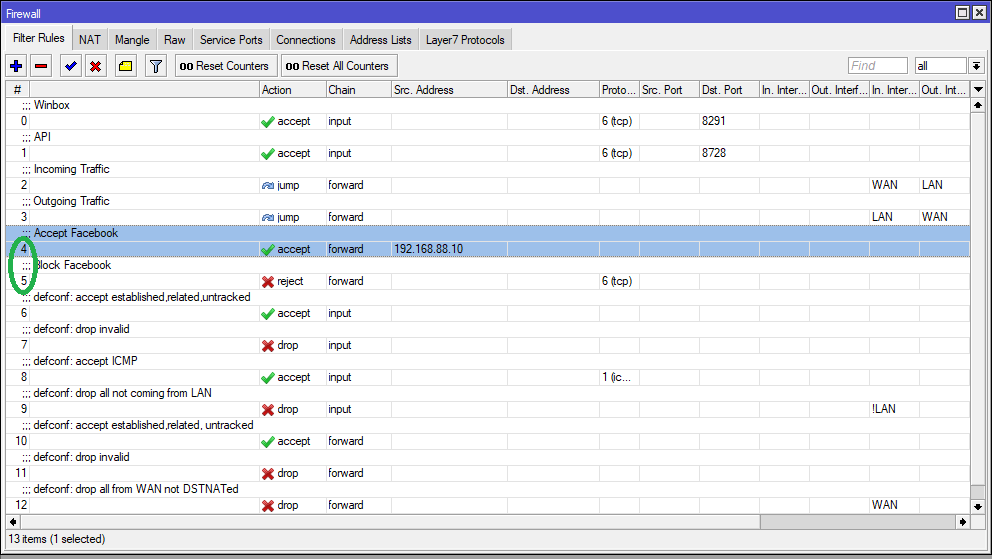Open the 'all' chain filter dropdown arrow
992x559 pixels.
976,66
